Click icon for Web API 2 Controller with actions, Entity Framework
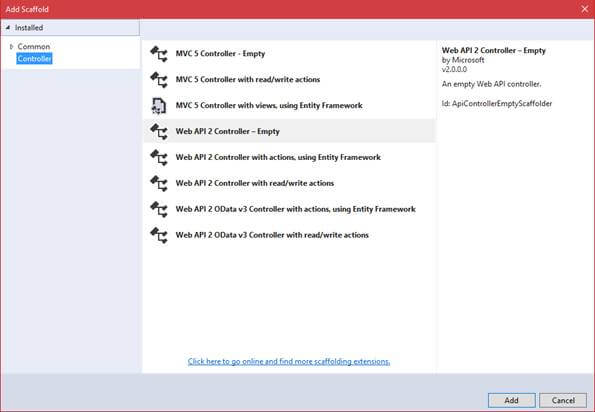 [x=159, y=157]
